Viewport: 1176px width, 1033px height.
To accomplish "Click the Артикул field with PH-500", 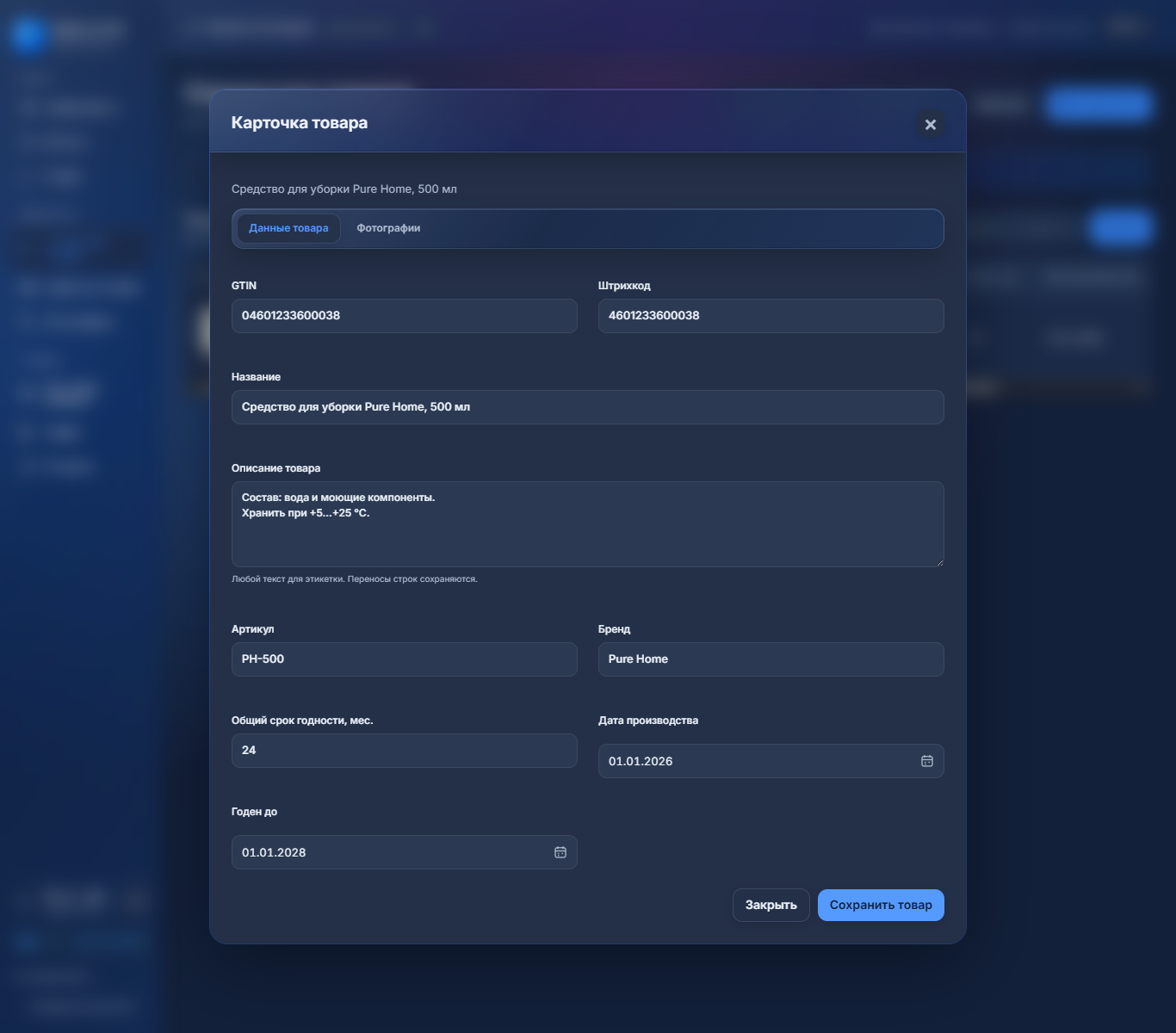I will [404, 659].
